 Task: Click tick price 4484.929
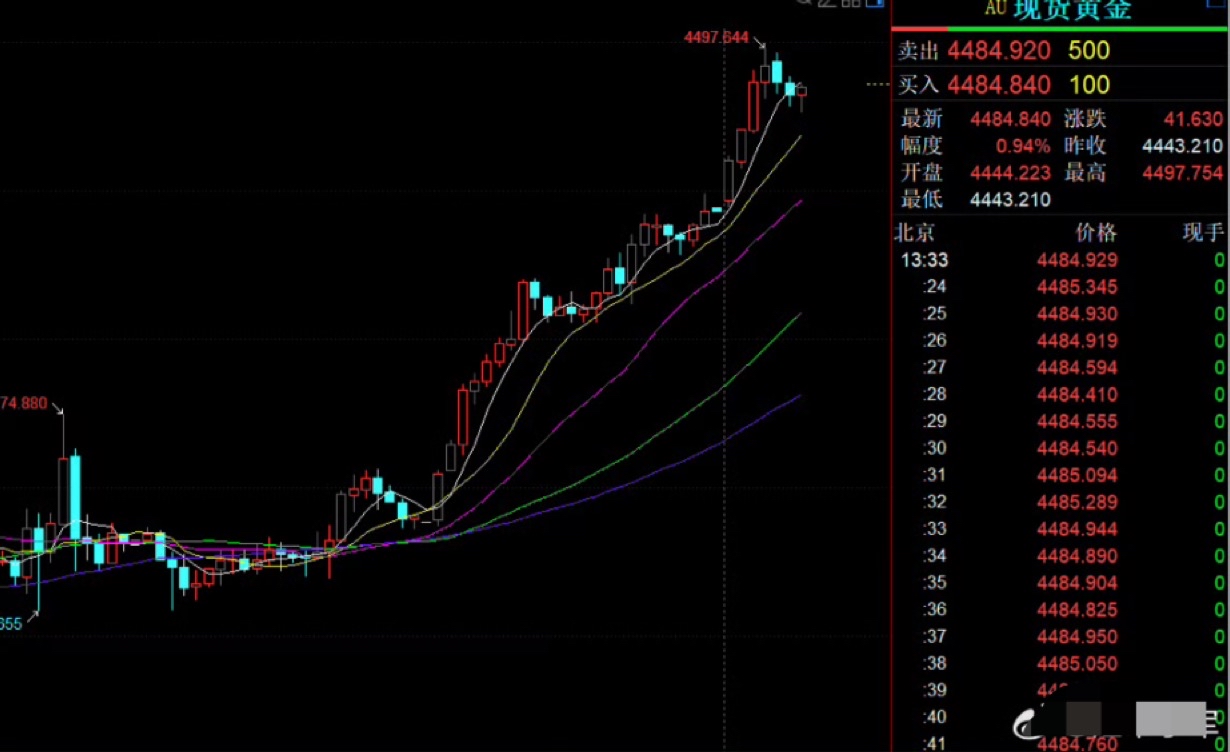coord(1077,260)
